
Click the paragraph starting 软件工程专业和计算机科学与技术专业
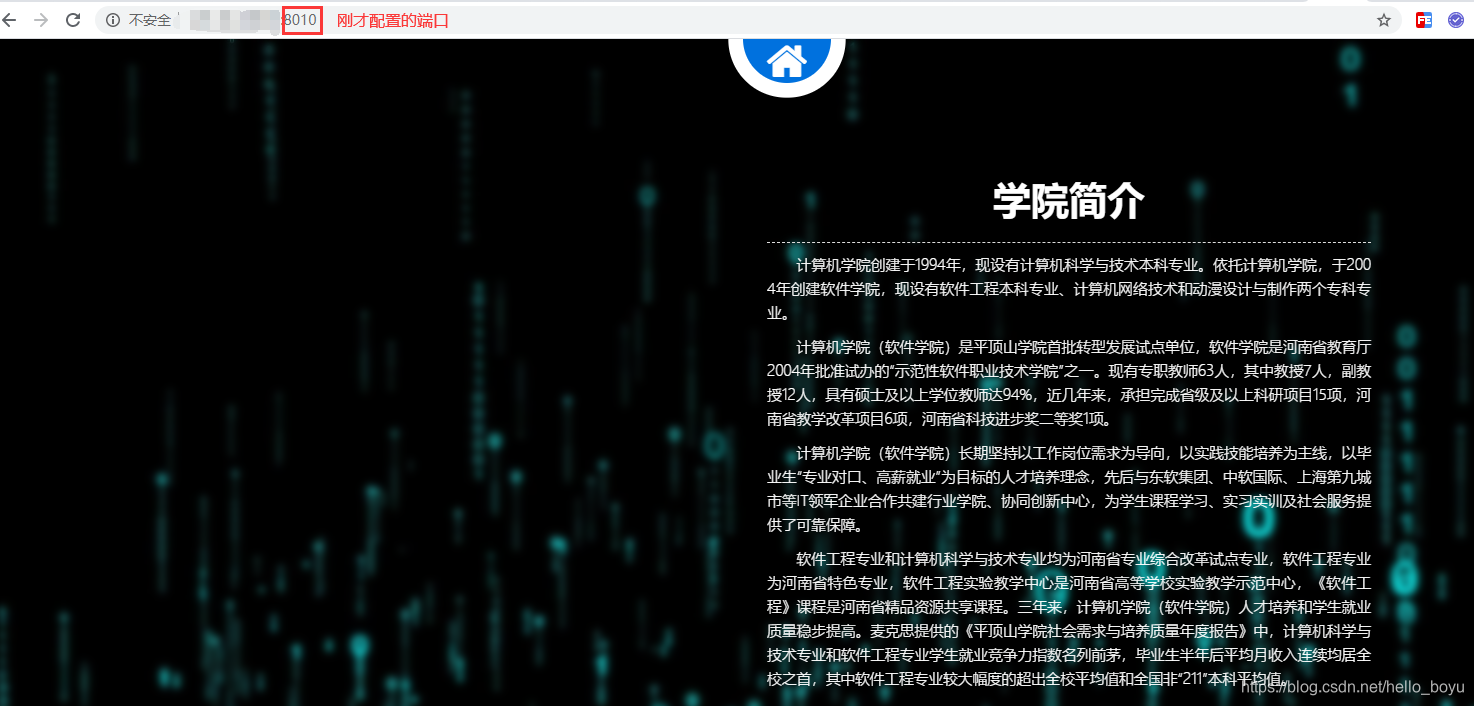1069,618
